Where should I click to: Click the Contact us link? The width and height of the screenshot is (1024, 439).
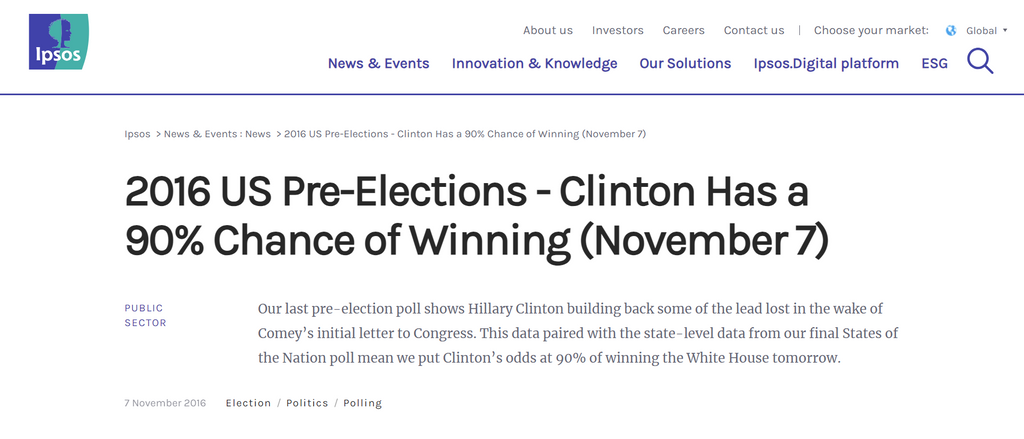pos(754,30)
